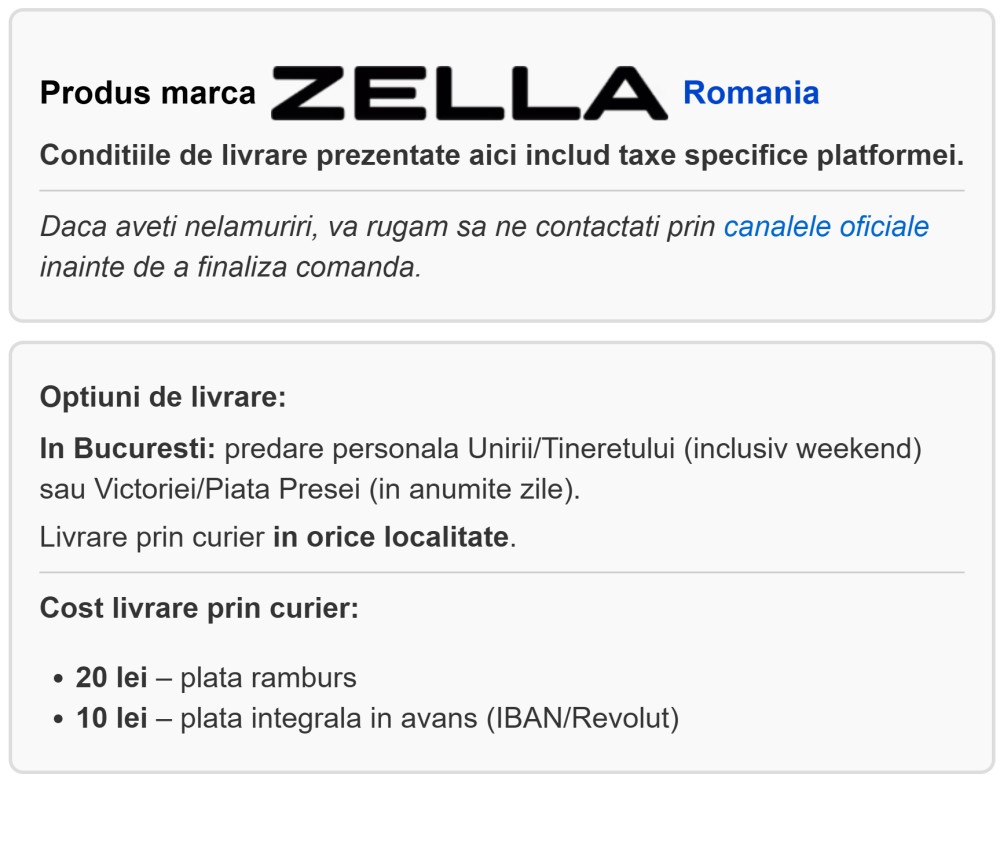Click the inclusiv weekend parenthetical

coord(802,448)
